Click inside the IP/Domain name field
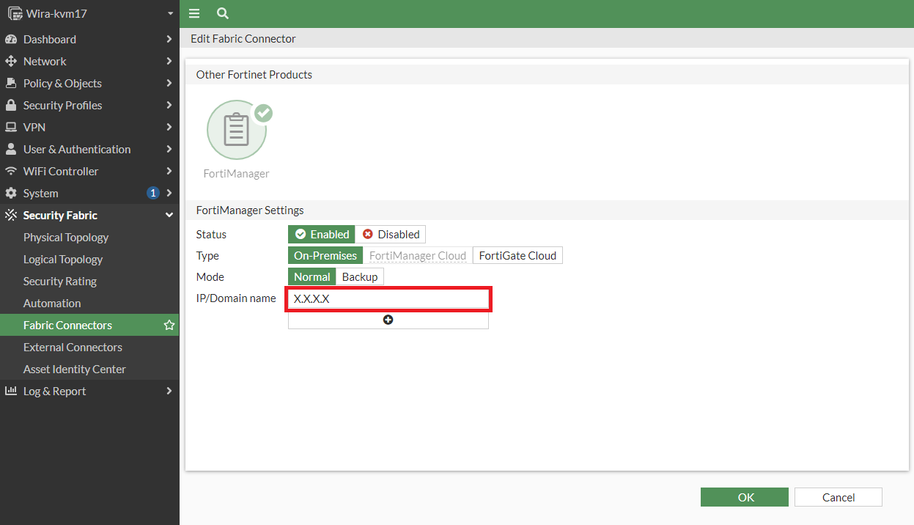This screenshot has width=914, height=525. coord(388,299)
